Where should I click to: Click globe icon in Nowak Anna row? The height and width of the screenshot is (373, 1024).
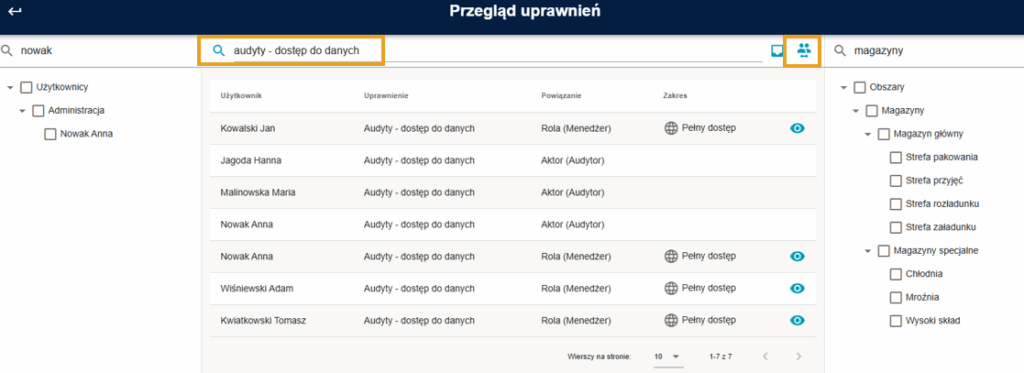coord(671,256)
